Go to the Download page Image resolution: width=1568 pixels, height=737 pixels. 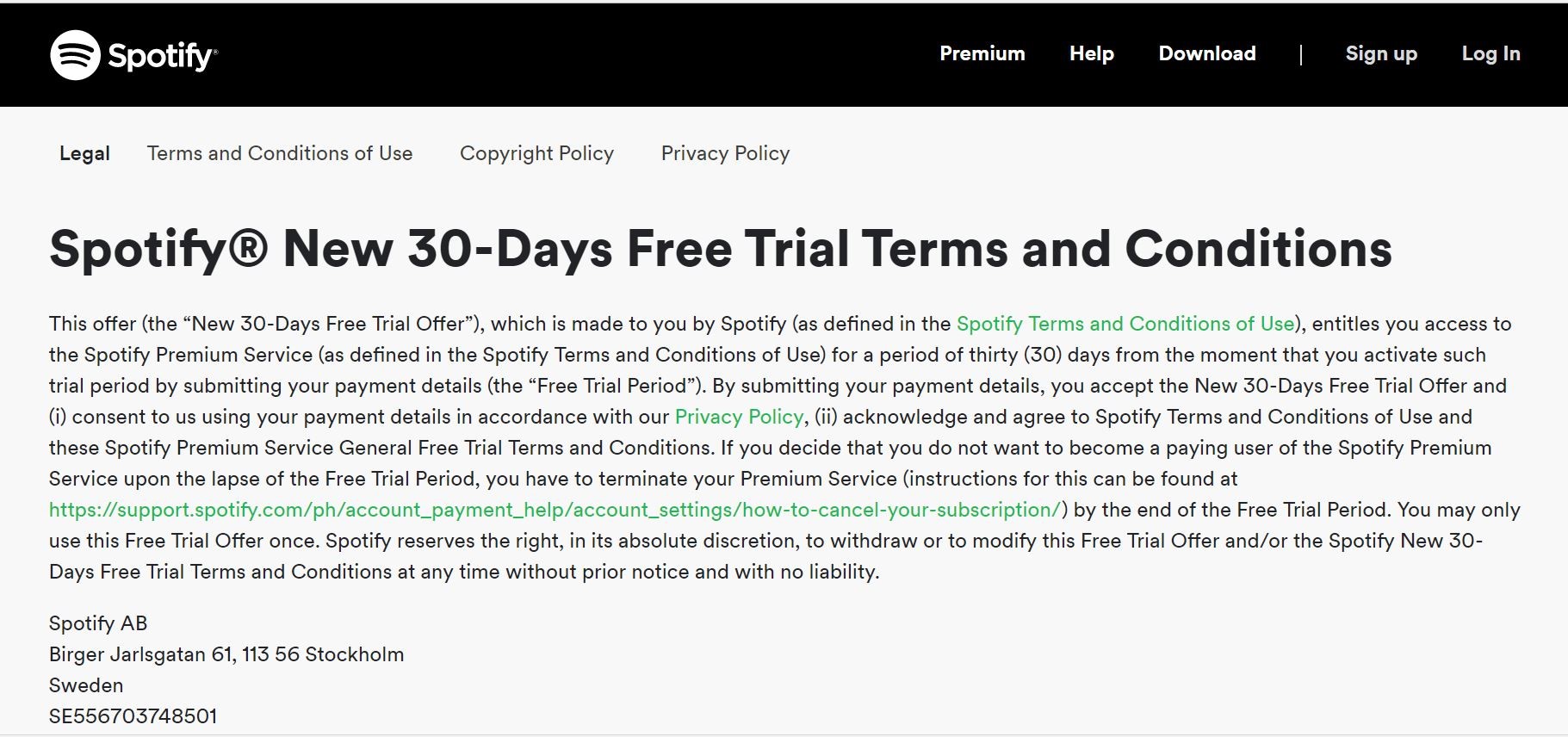click(x=1207, y=53)
